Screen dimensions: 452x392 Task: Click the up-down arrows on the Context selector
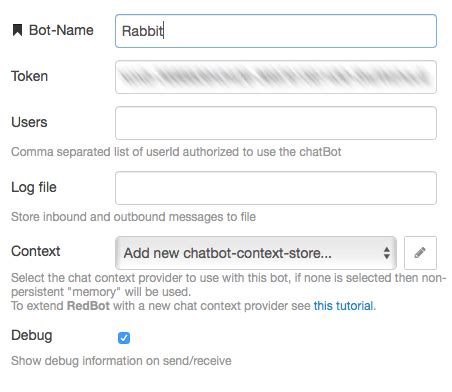tap(387, 253)
